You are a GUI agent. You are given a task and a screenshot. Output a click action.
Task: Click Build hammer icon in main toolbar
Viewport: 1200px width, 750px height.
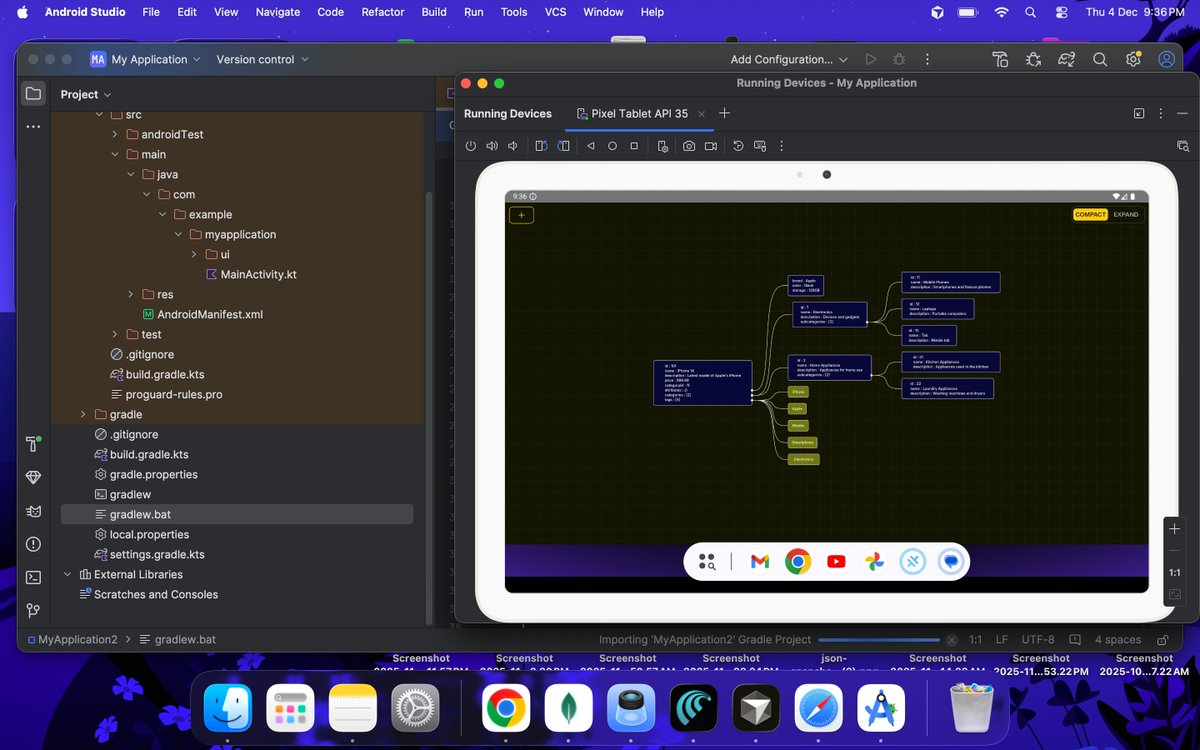1000,59
